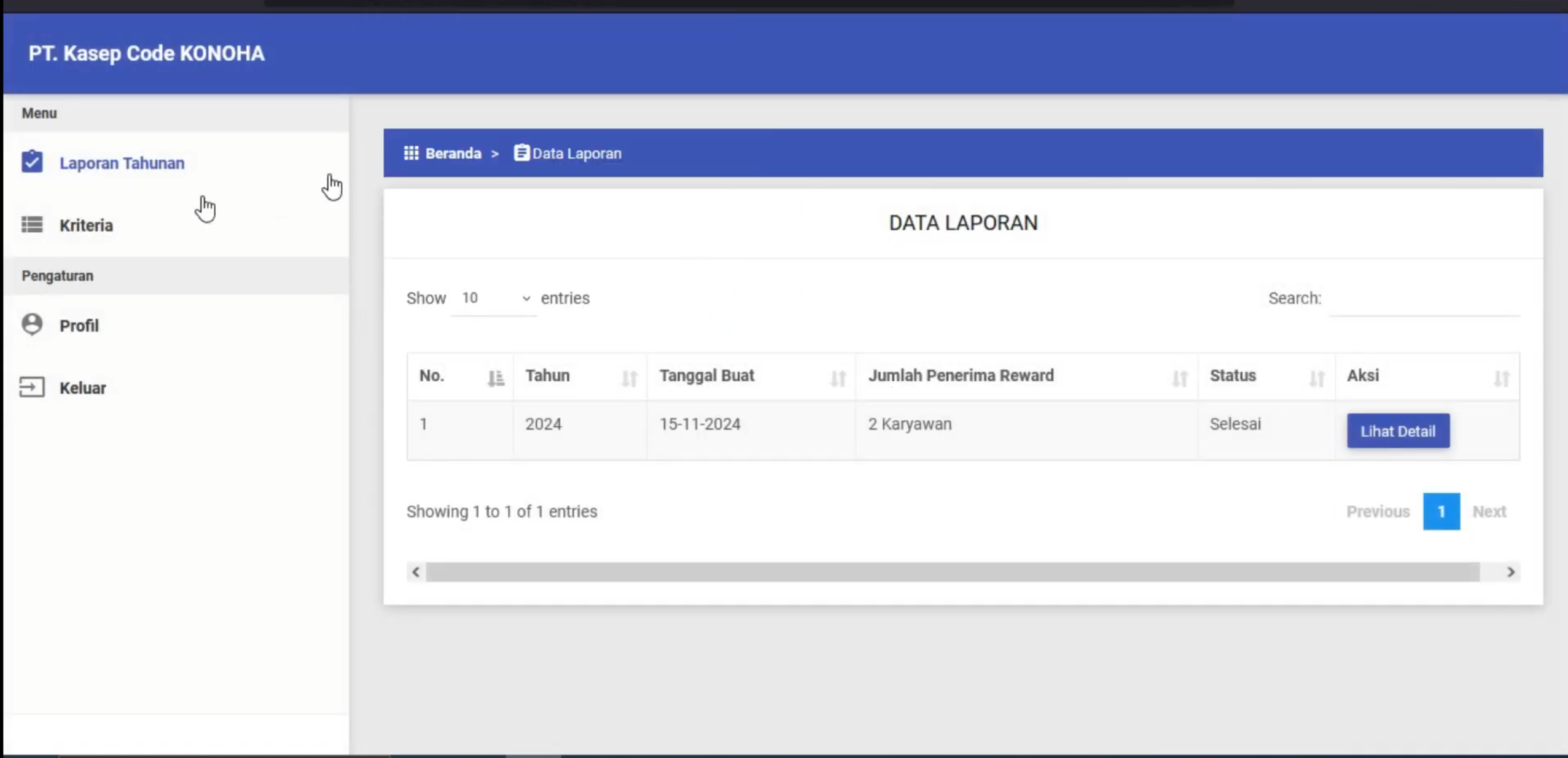1568x758 pixels.
Task: Click the Pengaturan section label
Action: point(58,276)
